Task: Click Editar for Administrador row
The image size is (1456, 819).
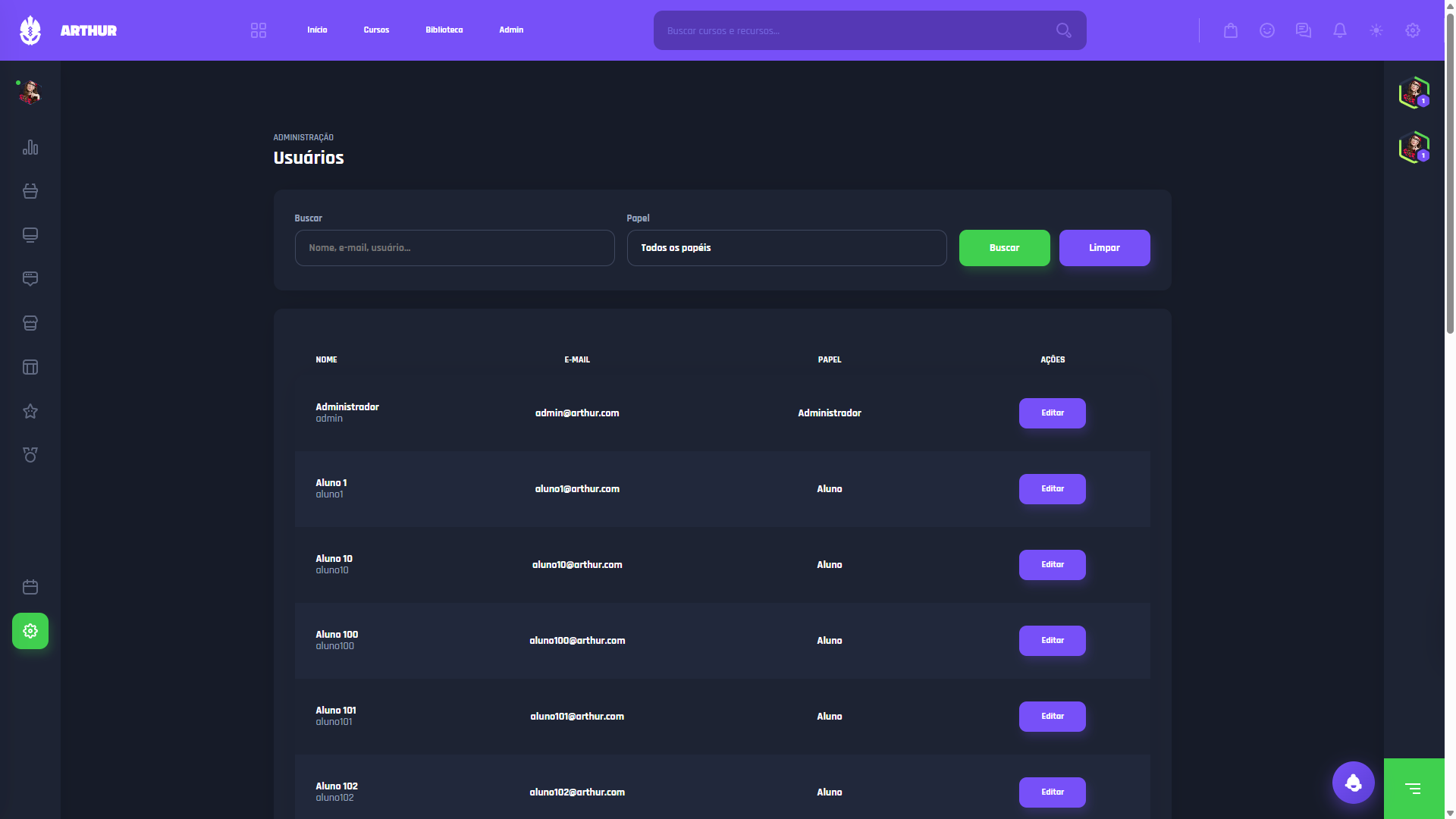Action: tap(1053, 413)
